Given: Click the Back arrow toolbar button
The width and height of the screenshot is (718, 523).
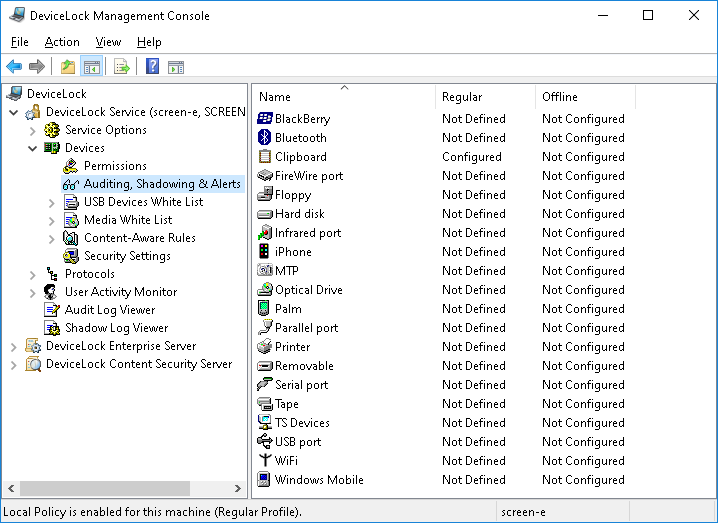Looking at the screenshot, I should [x=14, y=67].
